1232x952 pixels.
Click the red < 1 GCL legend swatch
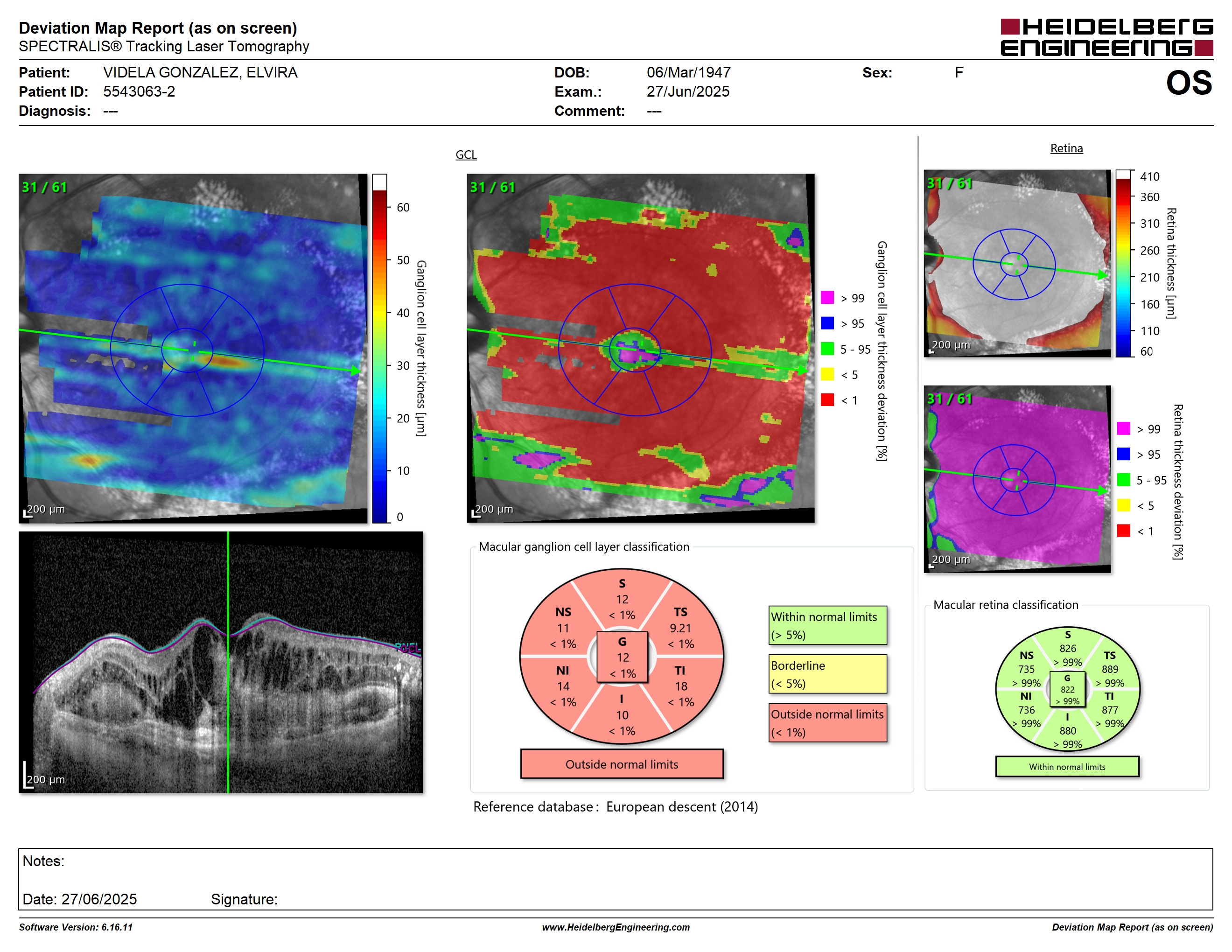pos(827,400)
